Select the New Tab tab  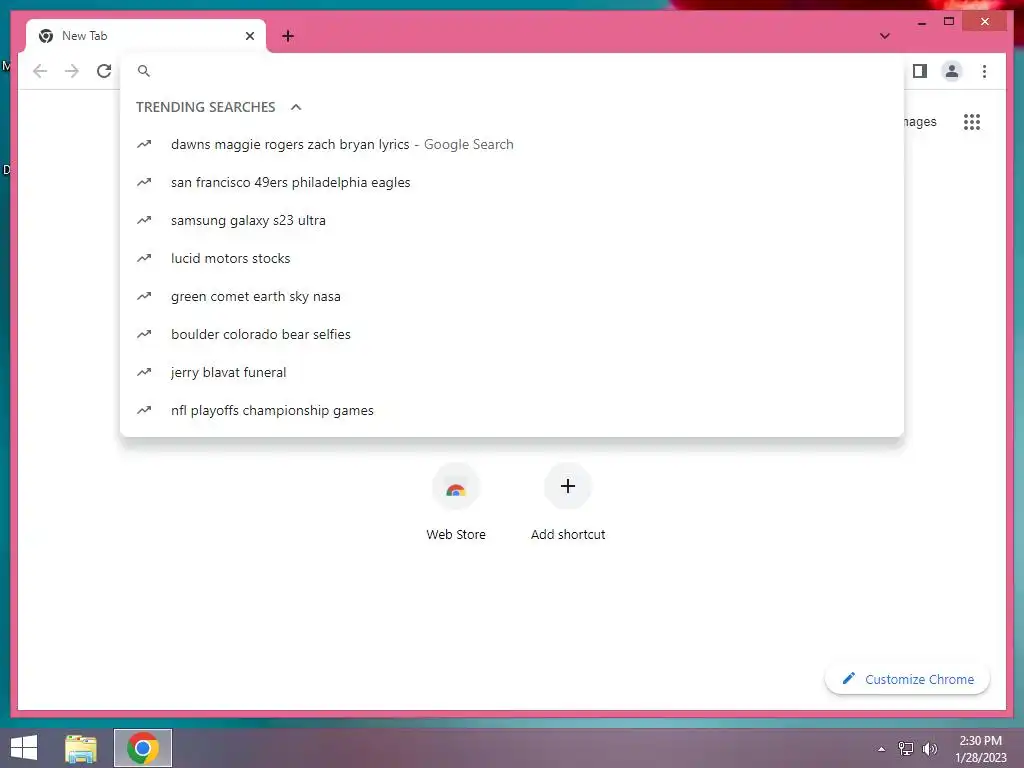tap(146, 36)
